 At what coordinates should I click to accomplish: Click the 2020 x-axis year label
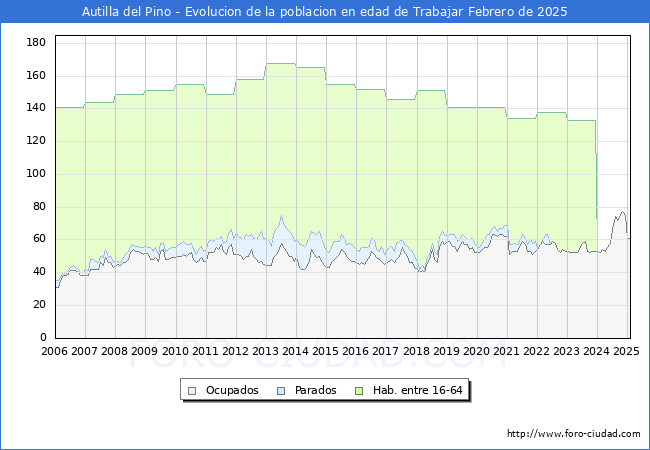pos(476,351)
